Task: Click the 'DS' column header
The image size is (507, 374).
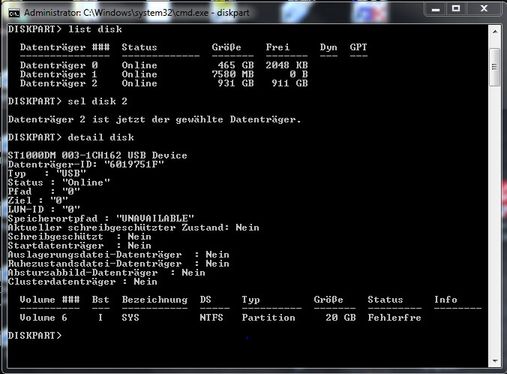Action: click(x=206, y=299)
